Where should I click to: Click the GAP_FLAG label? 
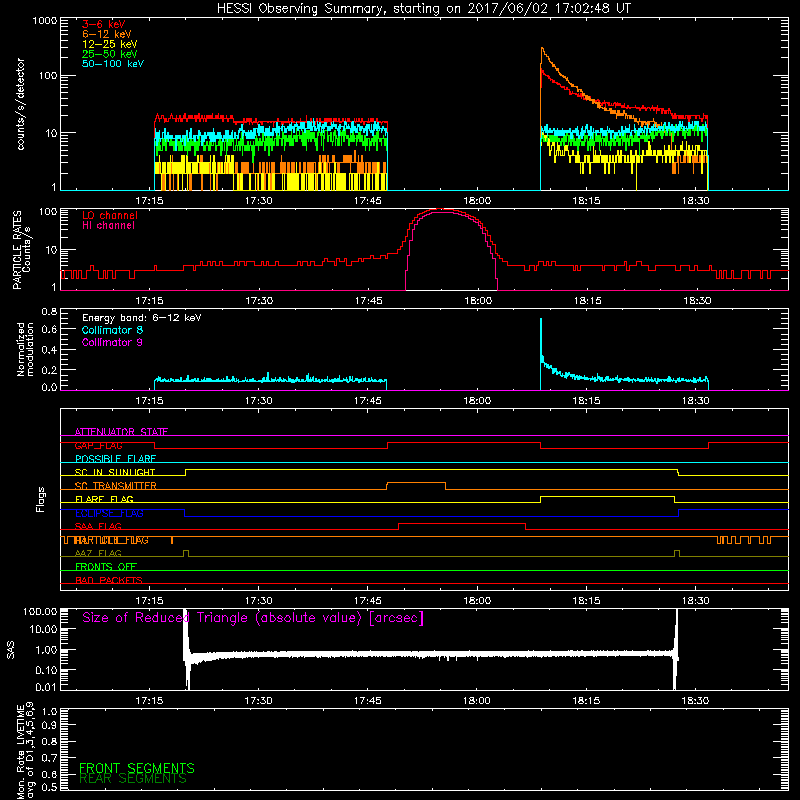[x=98, y=445]
